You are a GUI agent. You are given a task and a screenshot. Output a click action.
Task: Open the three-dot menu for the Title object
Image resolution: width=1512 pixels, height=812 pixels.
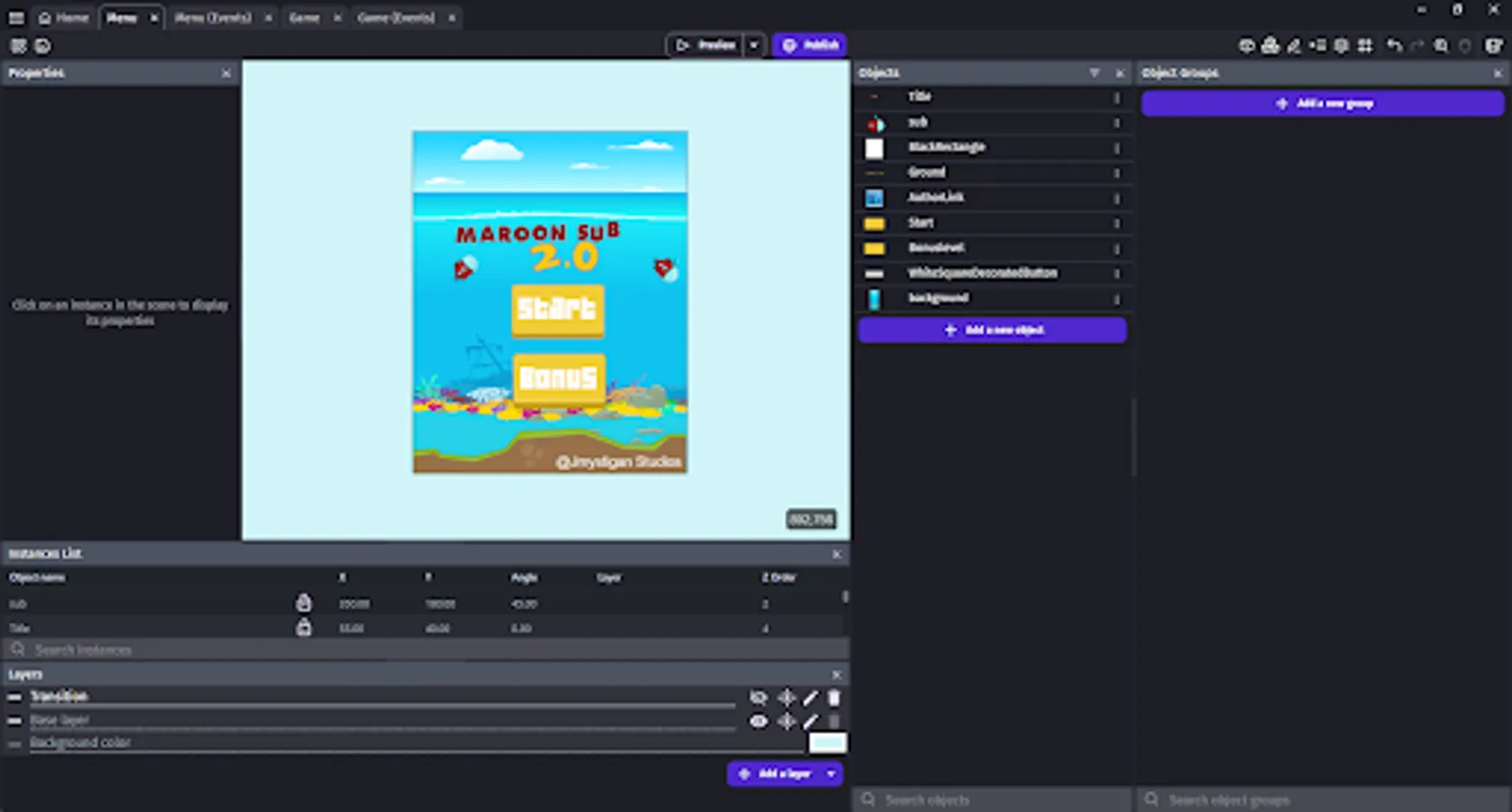pos(1117,97)
